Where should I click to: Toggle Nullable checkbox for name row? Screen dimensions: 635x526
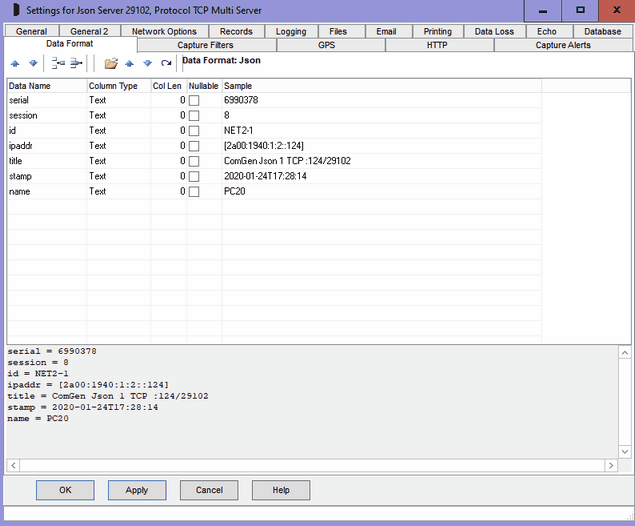tap(194, 192)
